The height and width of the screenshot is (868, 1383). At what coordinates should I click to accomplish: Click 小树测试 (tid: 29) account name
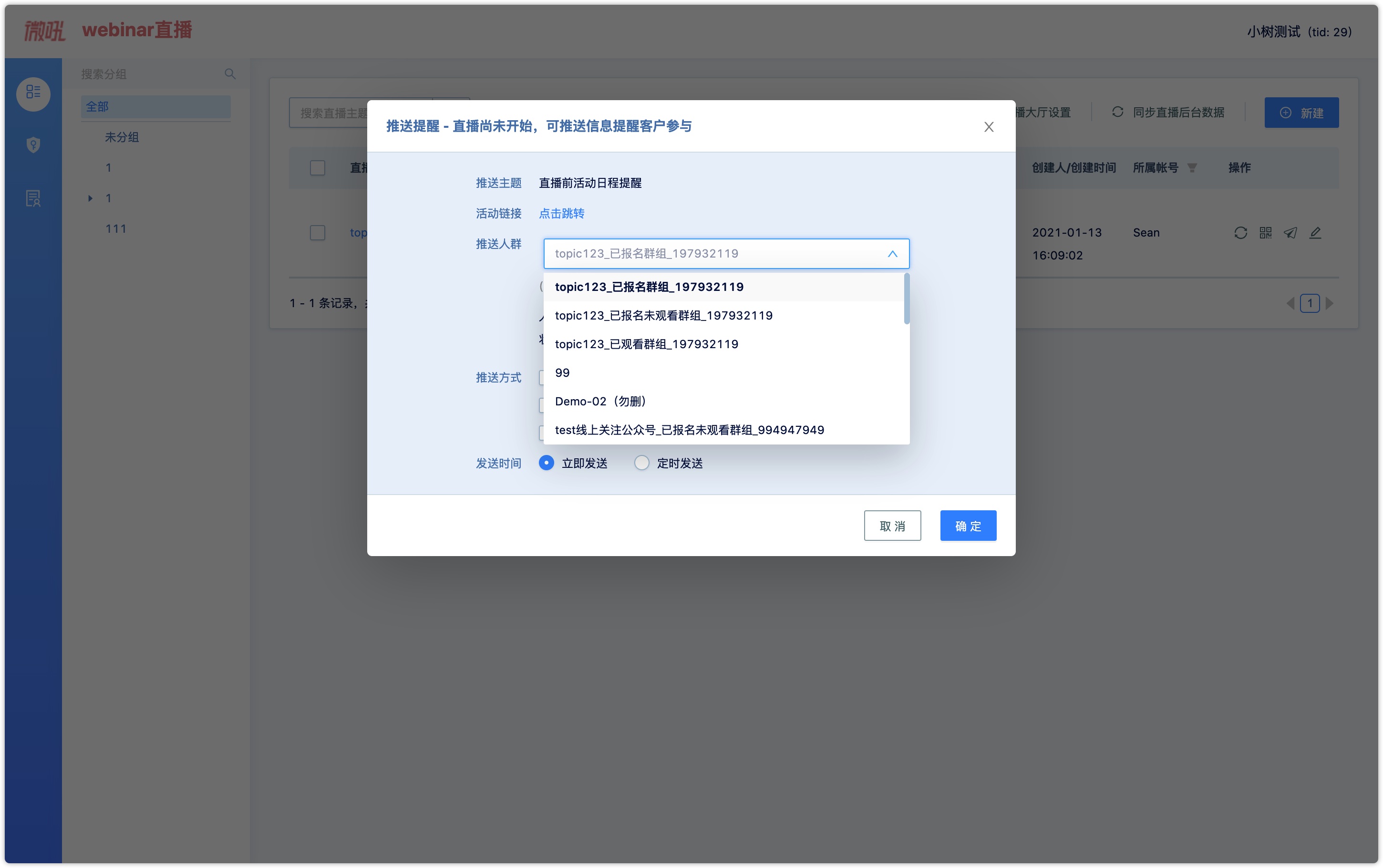click(1299, 32)
